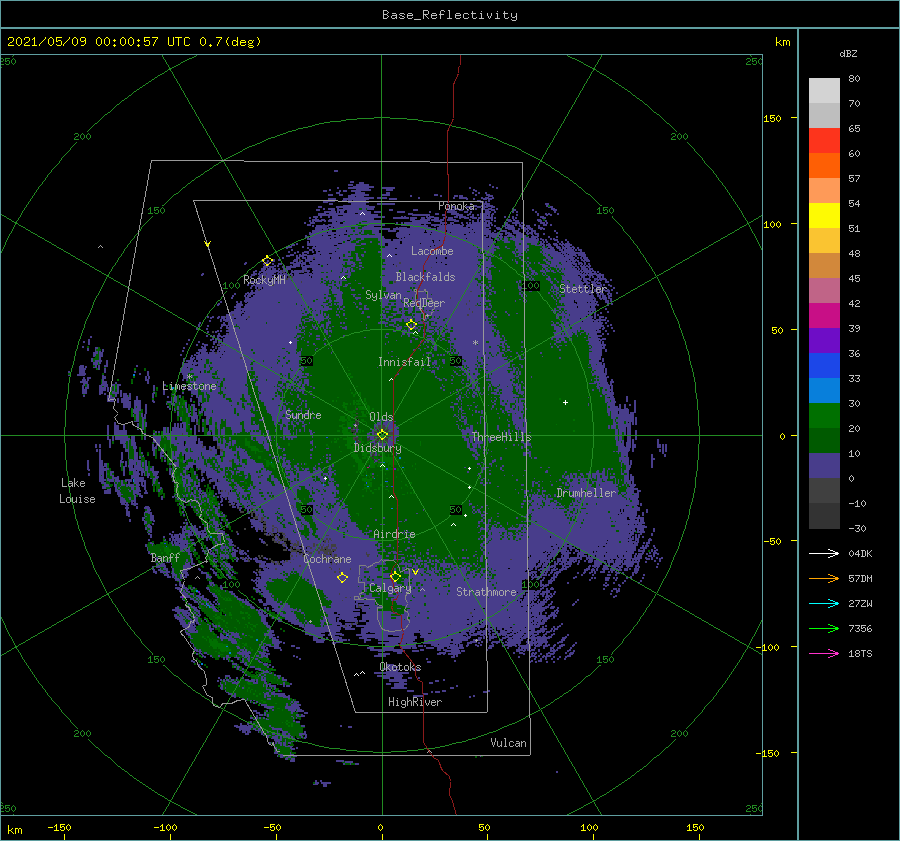Click the green 7356 arrow in legend
Screen dimensions: 900x841
(824, 629)
